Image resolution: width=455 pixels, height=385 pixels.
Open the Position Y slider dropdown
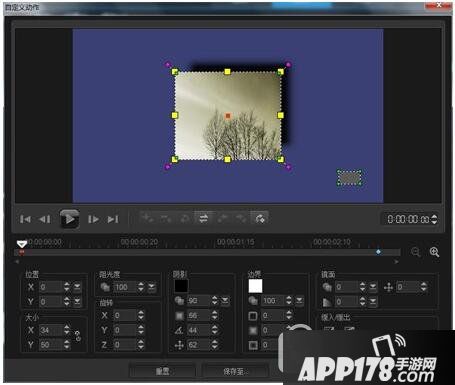click(x=77, y=302)
